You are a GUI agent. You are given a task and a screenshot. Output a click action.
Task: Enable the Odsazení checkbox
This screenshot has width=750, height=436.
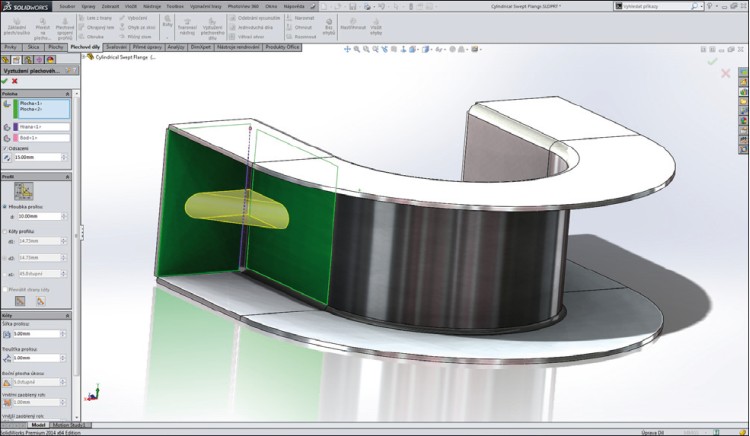(4, 147)
